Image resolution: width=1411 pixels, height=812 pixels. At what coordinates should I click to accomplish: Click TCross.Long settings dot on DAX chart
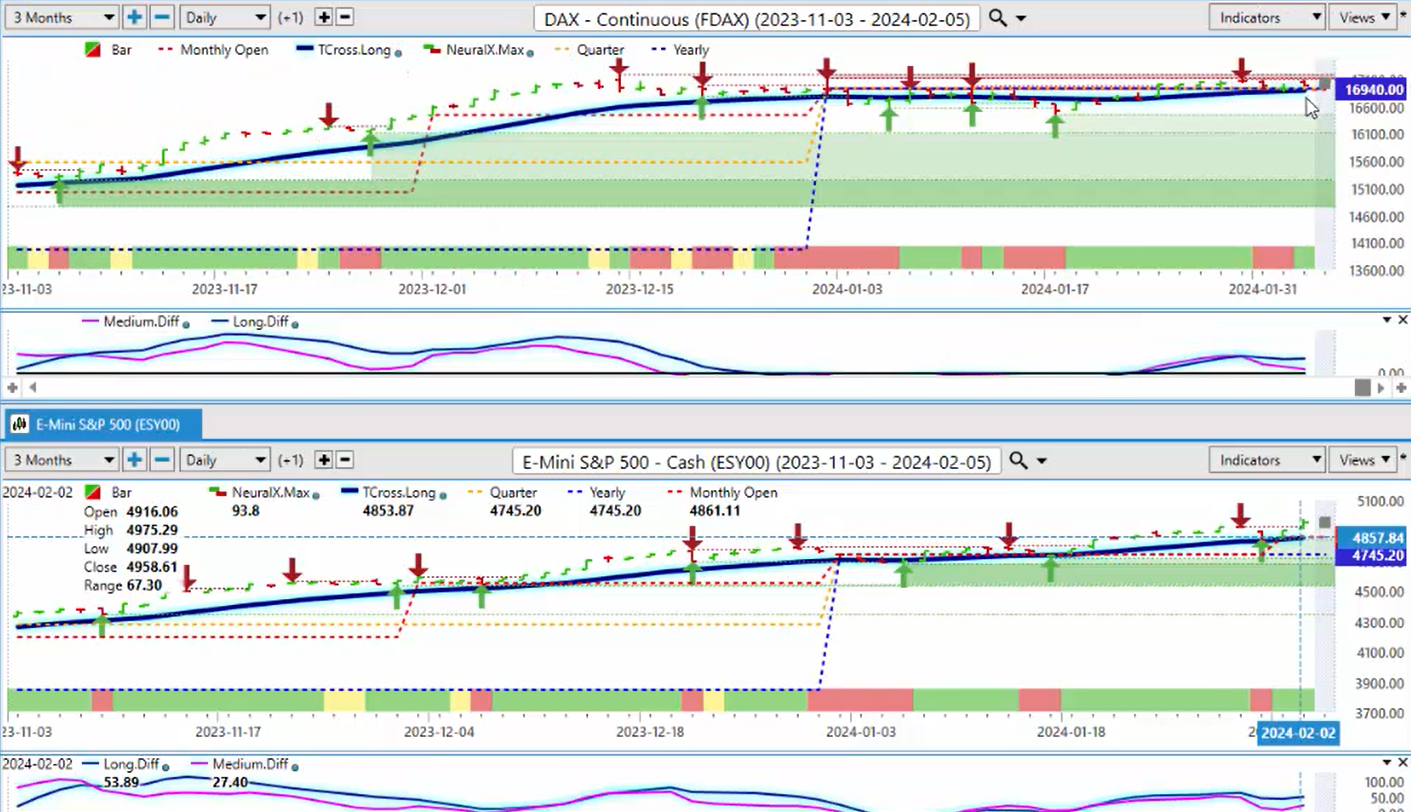click(398, 51)
